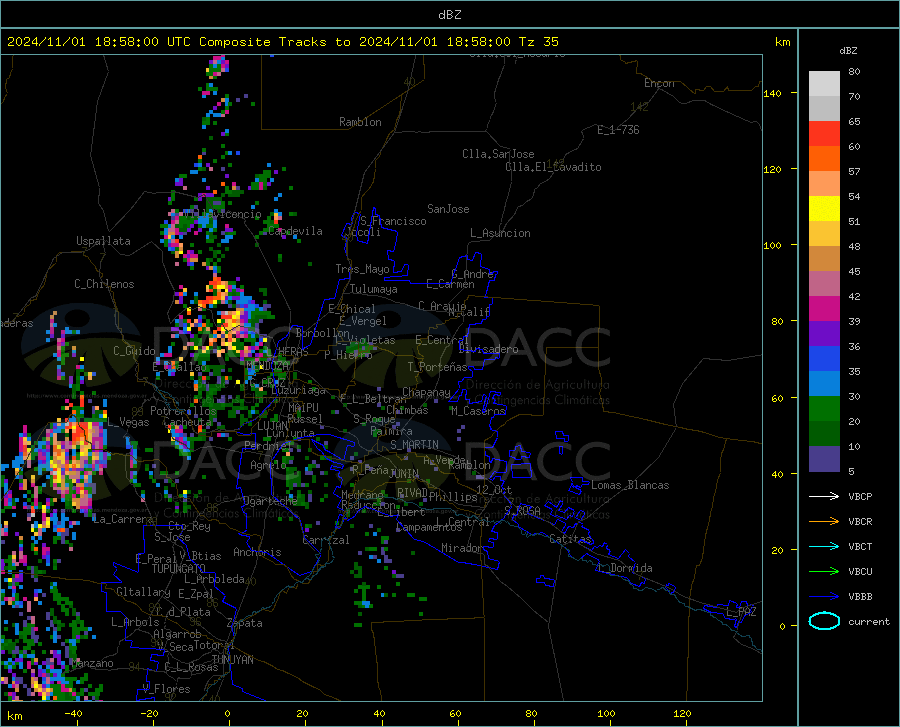The width and height of the screenshot is (900, 727).
Task: Click the 'Encon' map label
Action: tap(659, 83)
